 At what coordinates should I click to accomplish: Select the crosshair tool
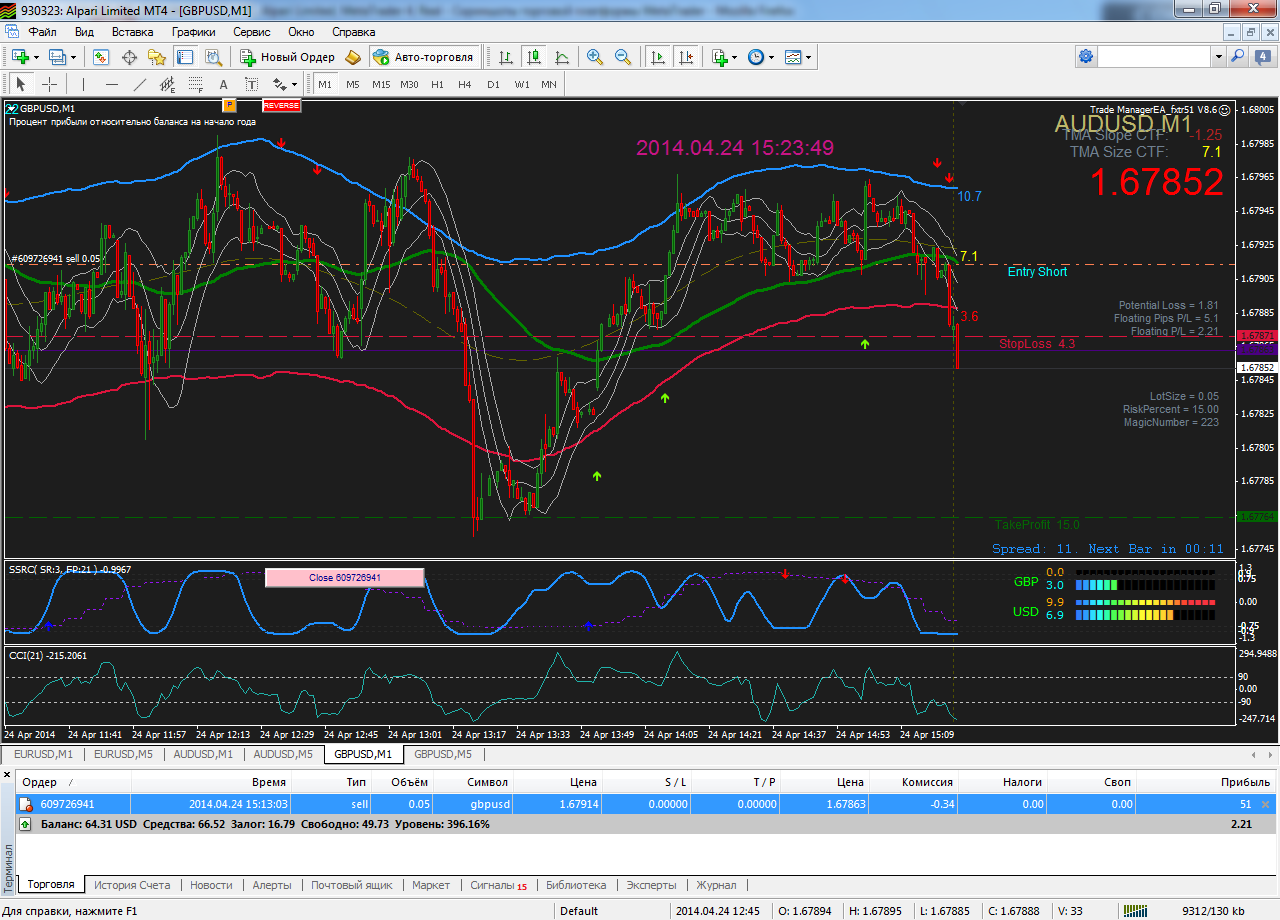click(x=48, y=84)
